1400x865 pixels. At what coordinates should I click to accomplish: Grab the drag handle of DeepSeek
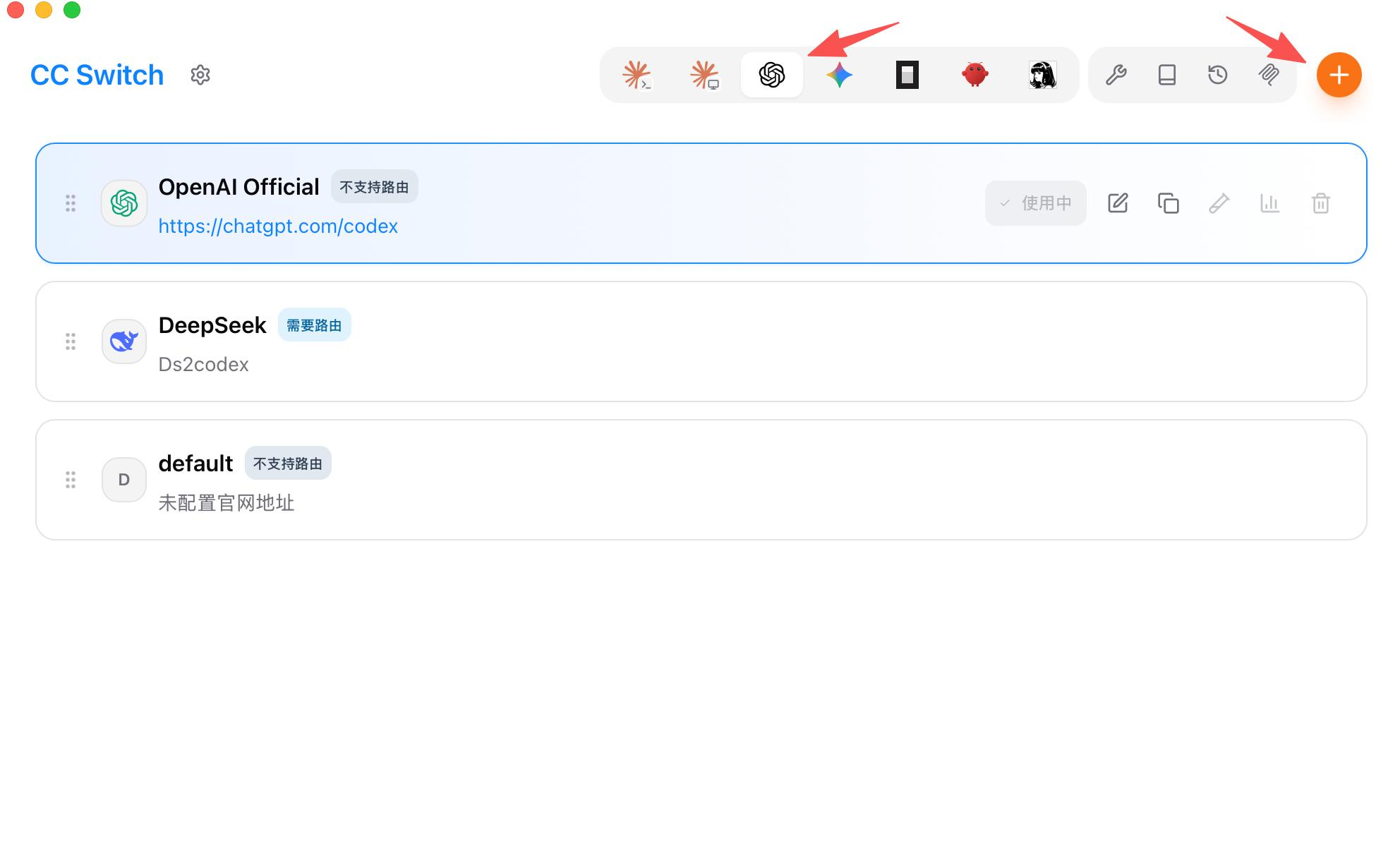(71, 341)
